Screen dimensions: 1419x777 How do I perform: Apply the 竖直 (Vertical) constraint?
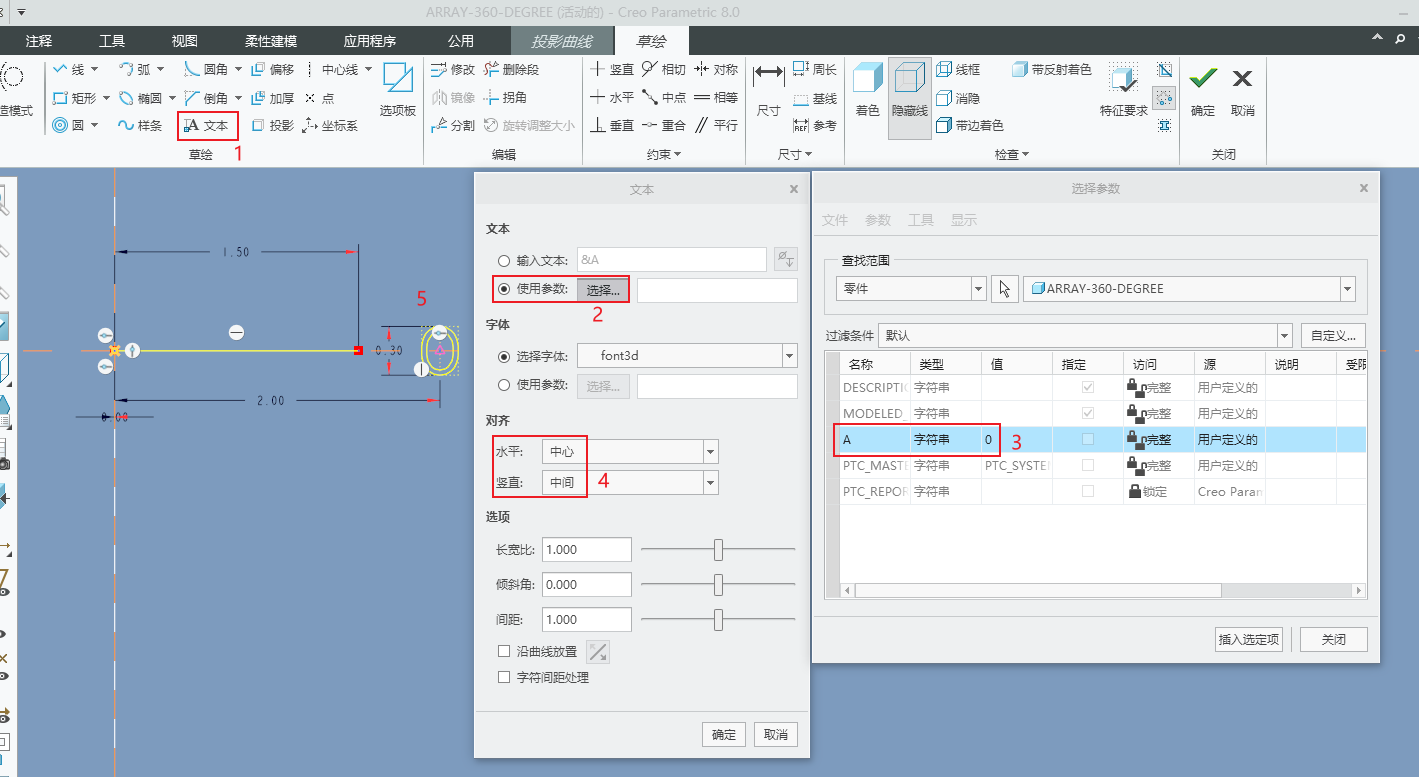(x=612, y=70)
